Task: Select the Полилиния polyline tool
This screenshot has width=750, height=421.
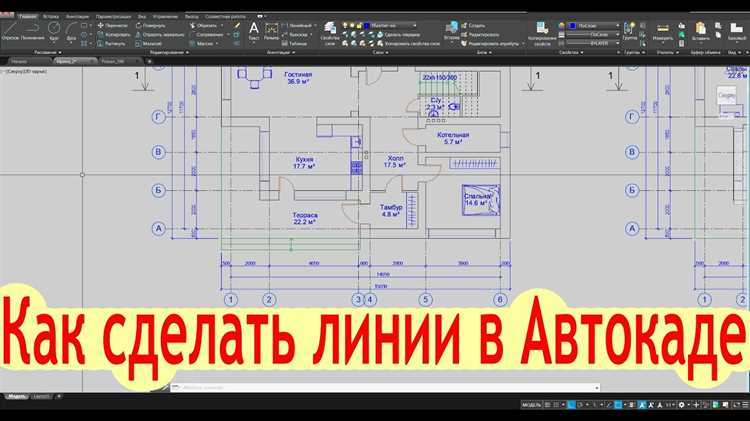Action: tap(33, 31)
